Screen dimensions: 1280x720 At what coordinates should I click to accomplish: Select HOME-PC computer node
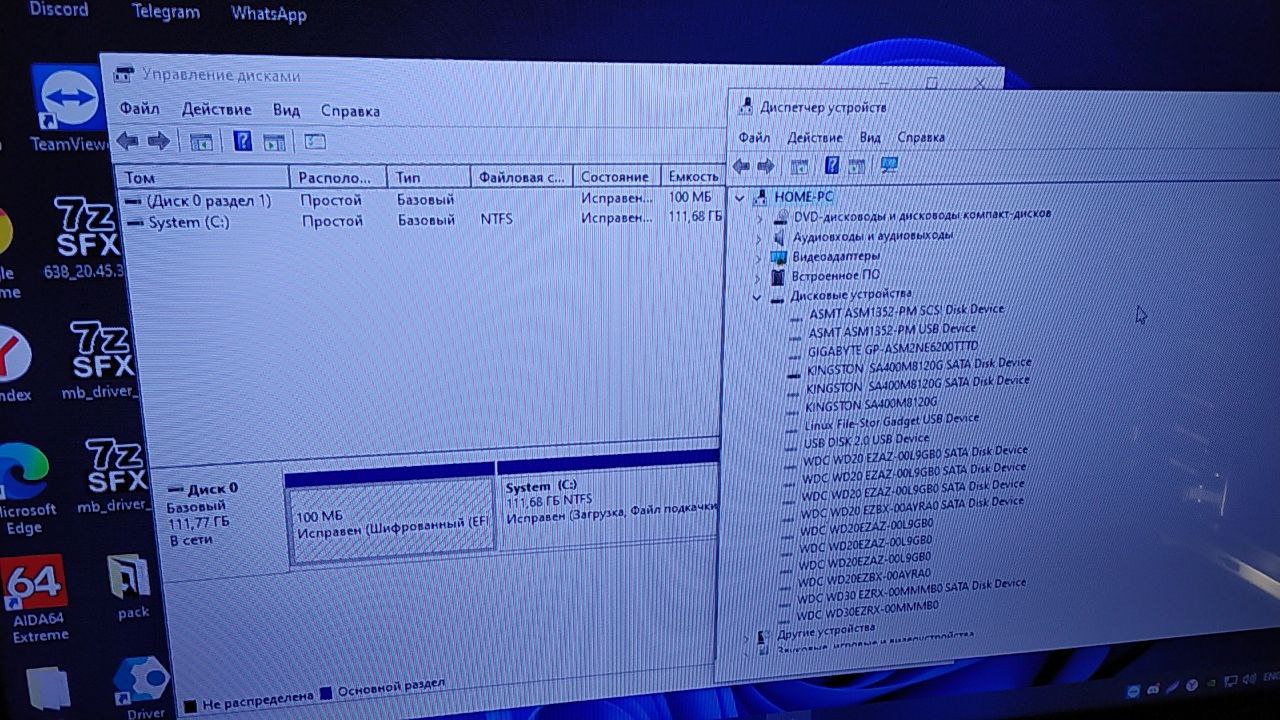click(803, 197)
